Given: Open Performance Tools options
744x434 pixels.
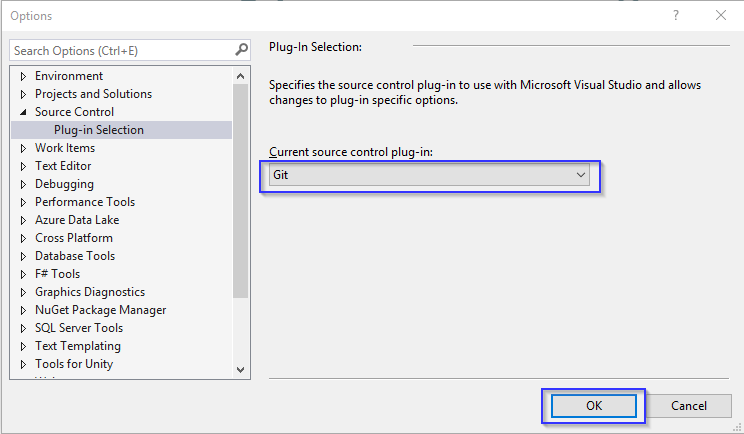Looking at the screenshot, I should pyautogui.click(x=85, y=202).
